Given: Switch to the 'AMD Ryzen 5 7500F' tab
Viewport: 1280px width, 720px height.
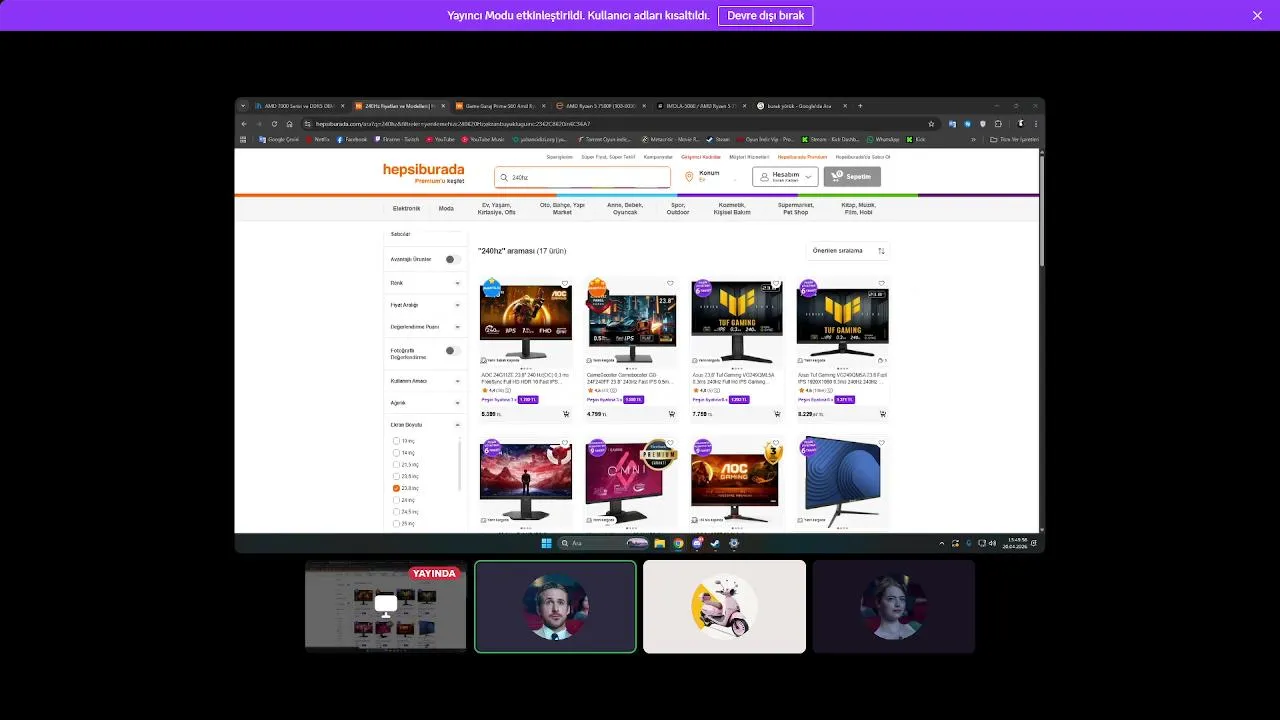Looking at the screenshot, I should (x=602, y=106).
